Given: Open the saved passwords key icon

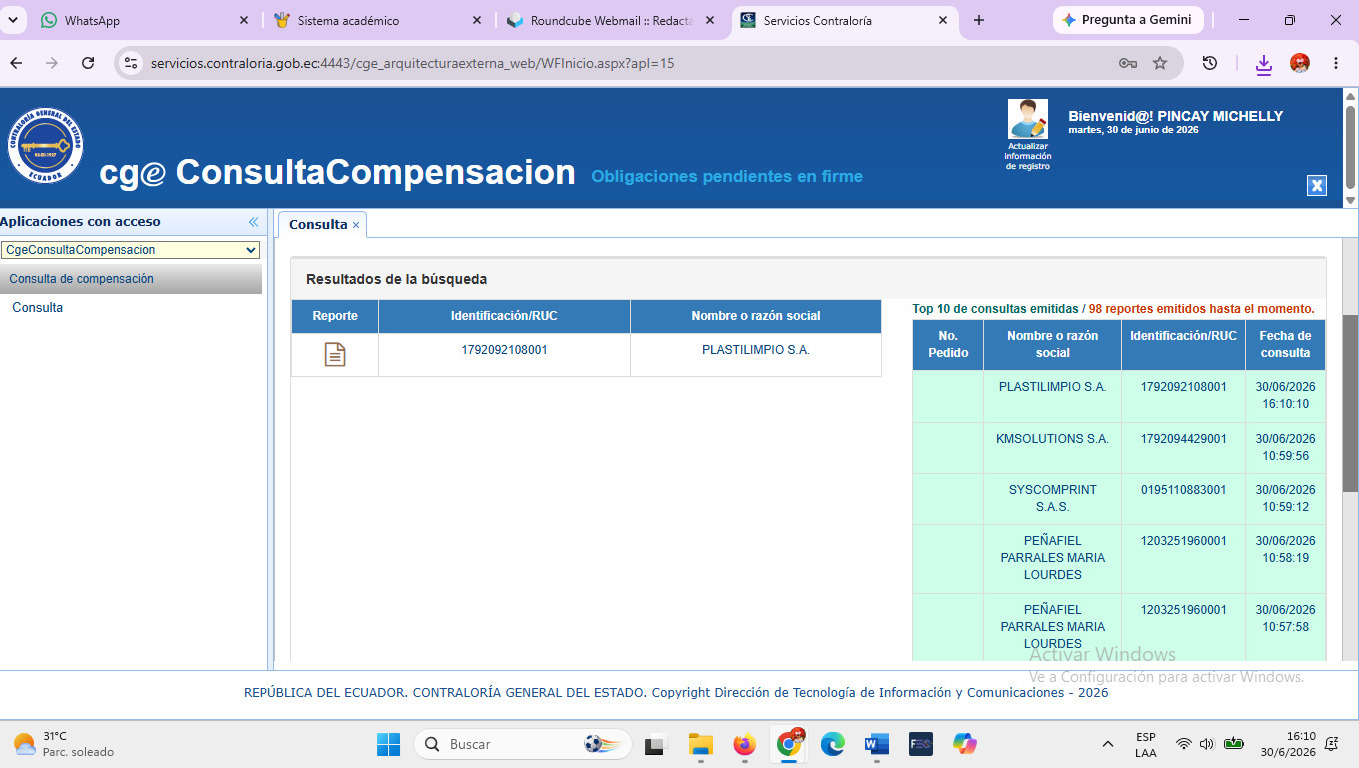Looking at the screenshot, I should 1128,63.
